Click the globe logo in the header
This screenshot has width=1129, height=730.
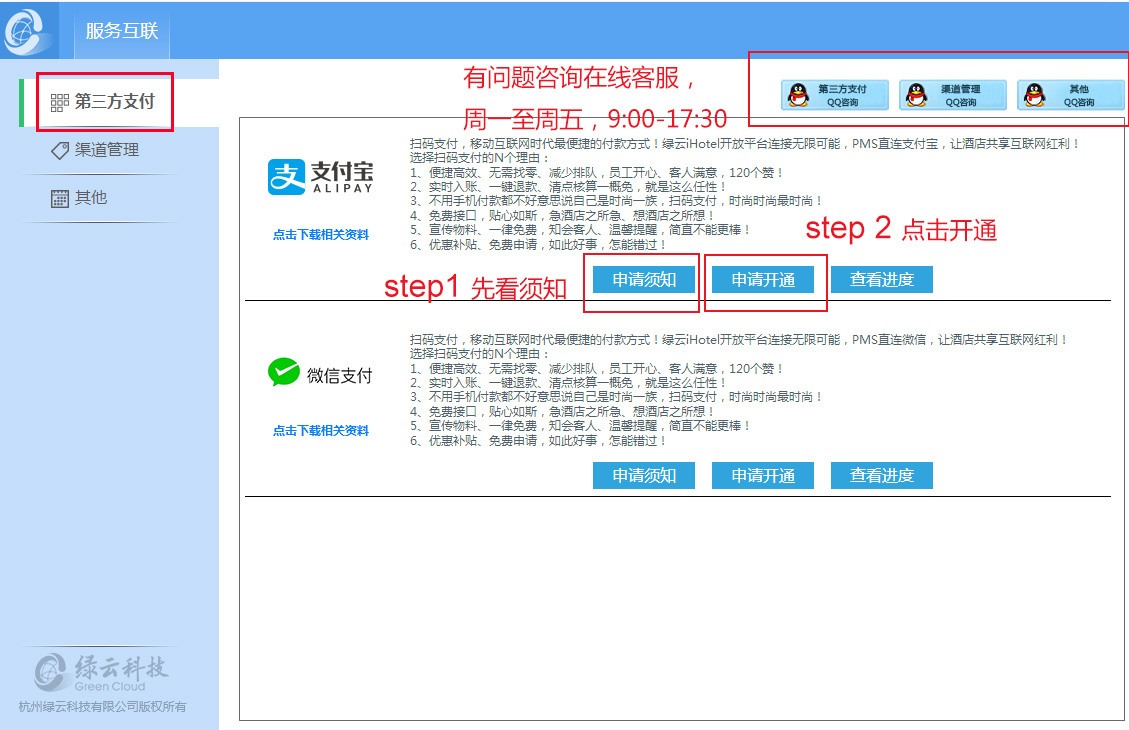pyautogui.click(x=27, y=30)
